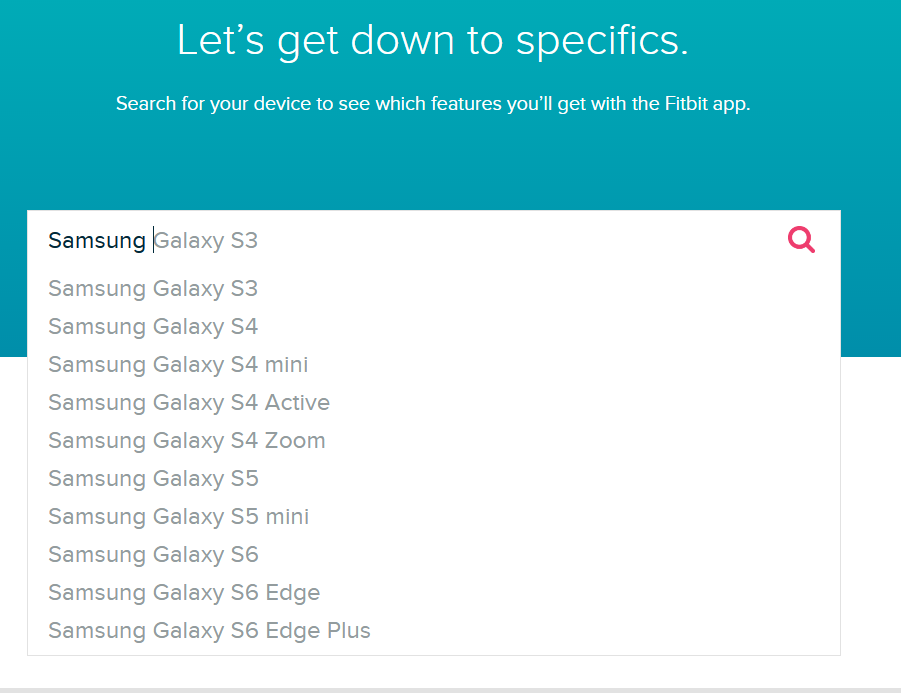The width and height of the screenshot is (901, 693).
Task: Pick Samsung Galaxy S5 mini suggestion
Action: (179, 516)
